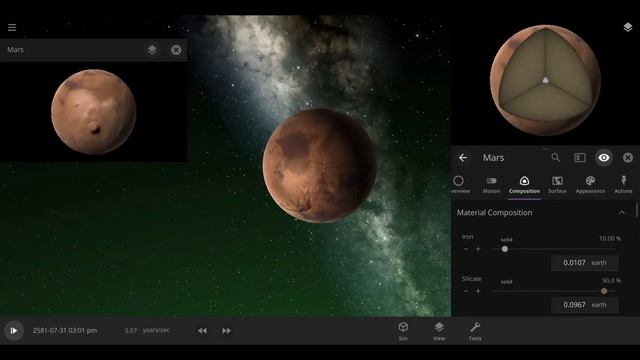Open layers icon in the Mars preview panel
This screenshot has height=360, width=640.
[x=152, y=50]
